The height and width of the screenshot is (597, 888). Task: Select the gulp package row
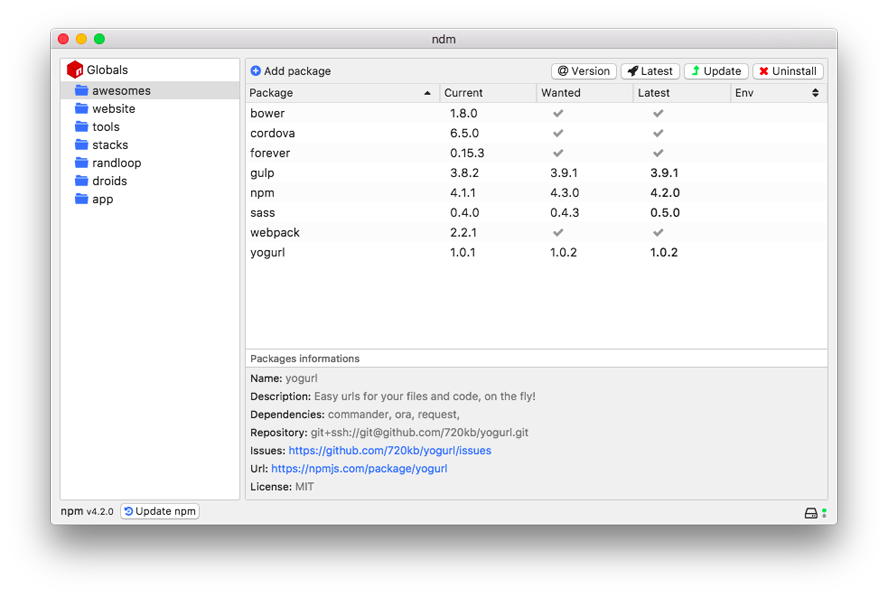pyautogui.click(x=536, y=173)
